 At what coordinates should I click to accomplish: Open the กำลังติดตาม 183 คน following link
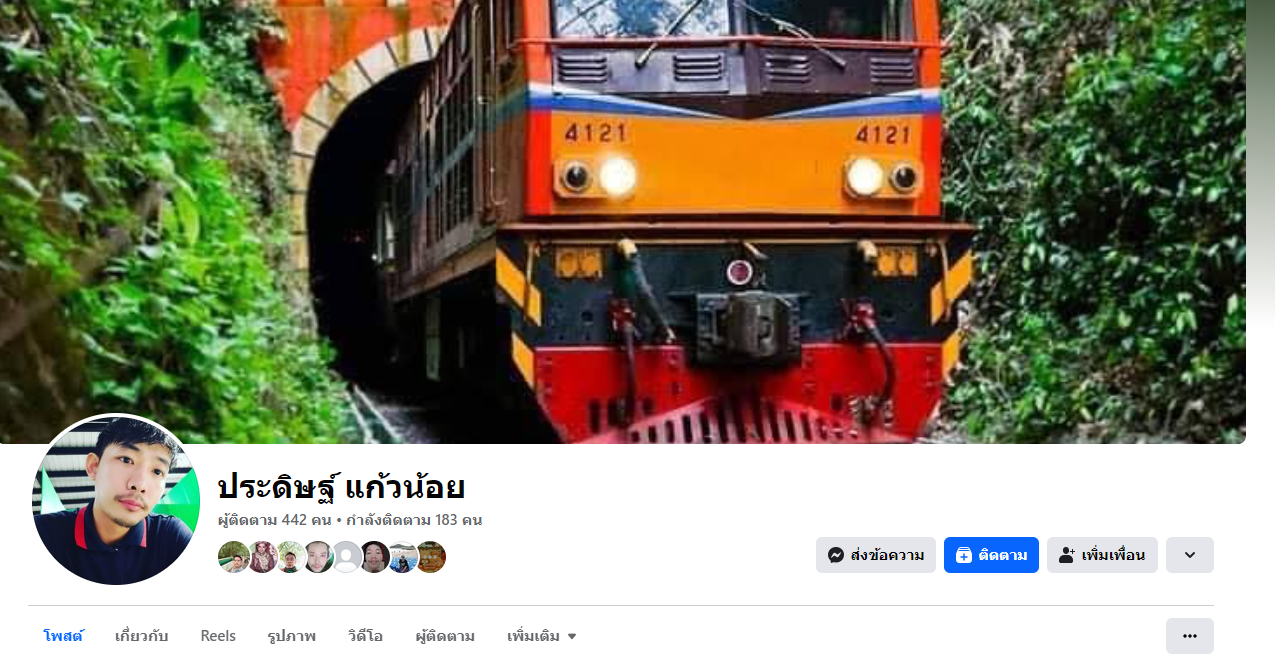(415, 520)
